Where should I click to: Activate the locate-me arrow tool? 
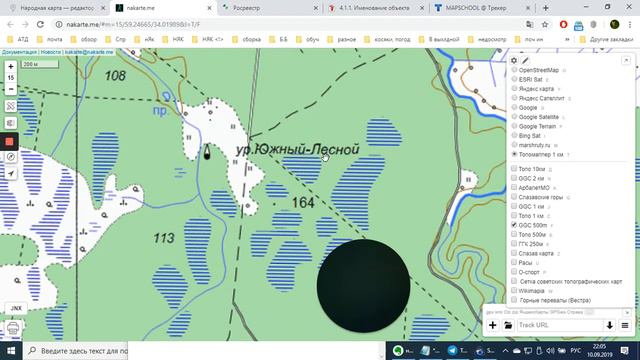pyautogui.click(x=11, y=173)
